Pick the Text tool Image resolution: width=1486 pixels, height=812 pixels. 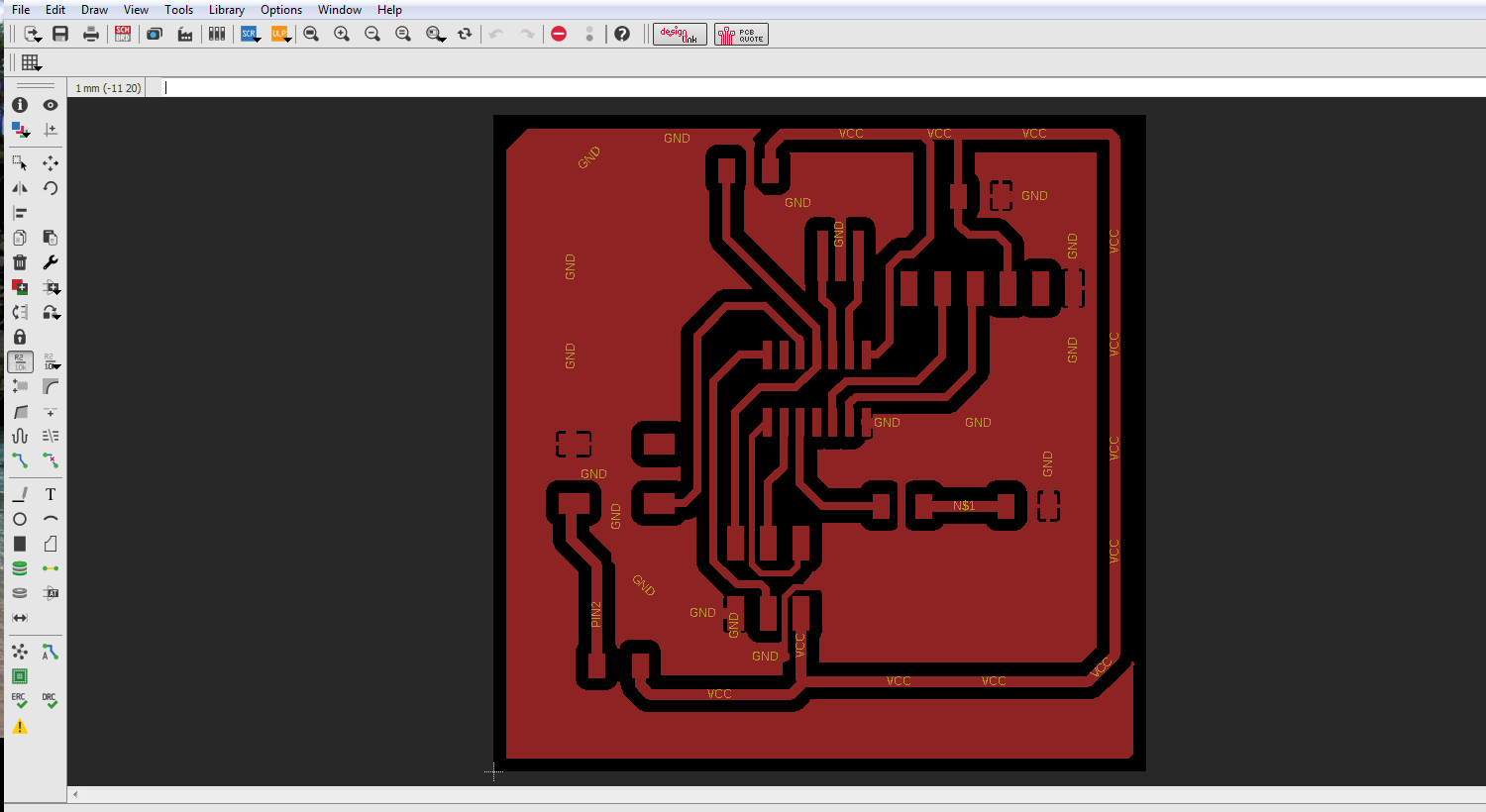tap(51, 494)
